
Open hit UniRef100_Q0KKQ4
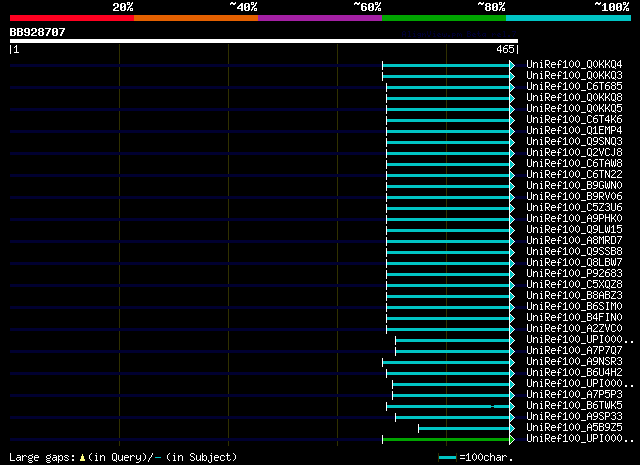(574, 65)
